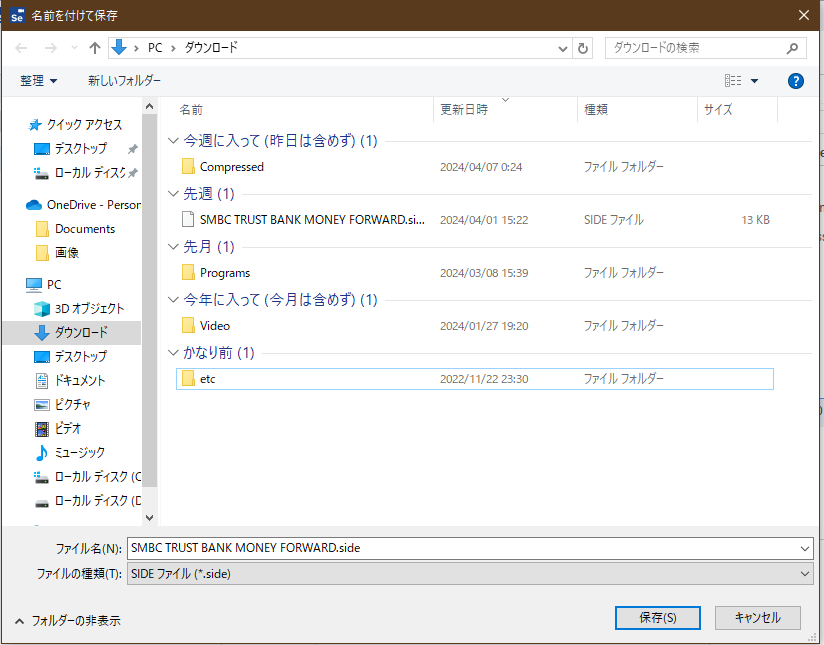Open the help question mark icon
The height and width of the screenshot is (645, 824).
coord(796,81)
